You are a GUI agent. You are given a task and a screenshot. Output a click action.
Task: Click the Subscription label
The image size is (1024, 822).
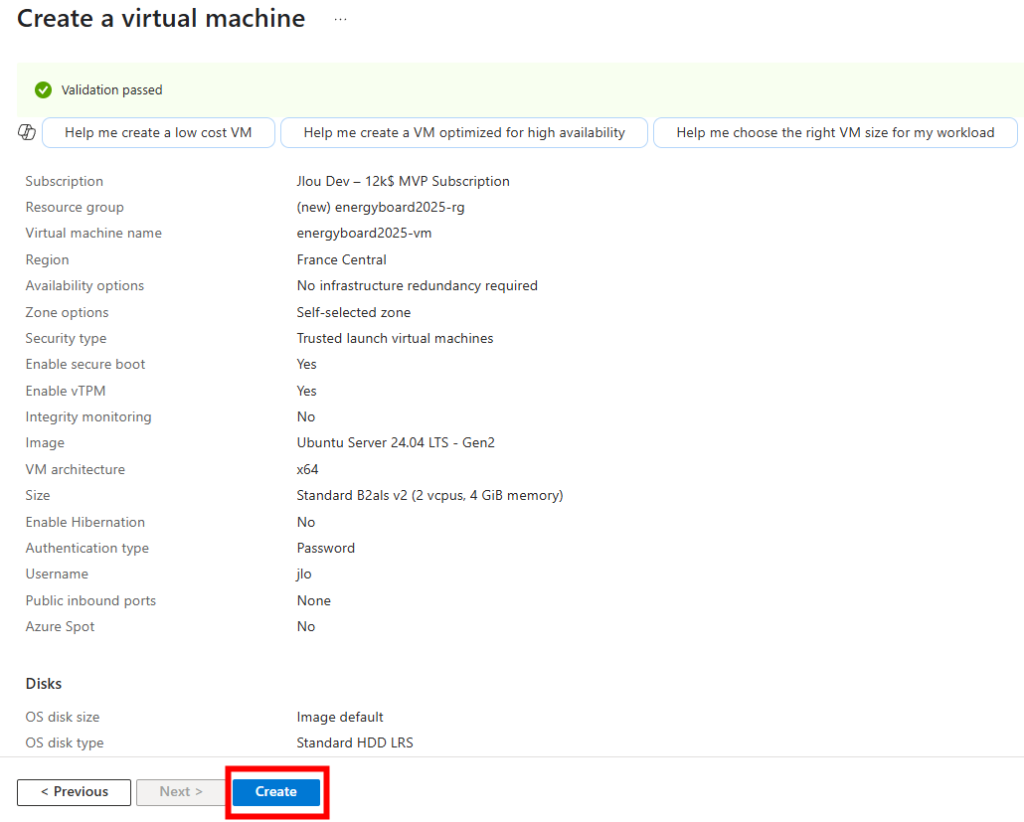click(64, 181)
